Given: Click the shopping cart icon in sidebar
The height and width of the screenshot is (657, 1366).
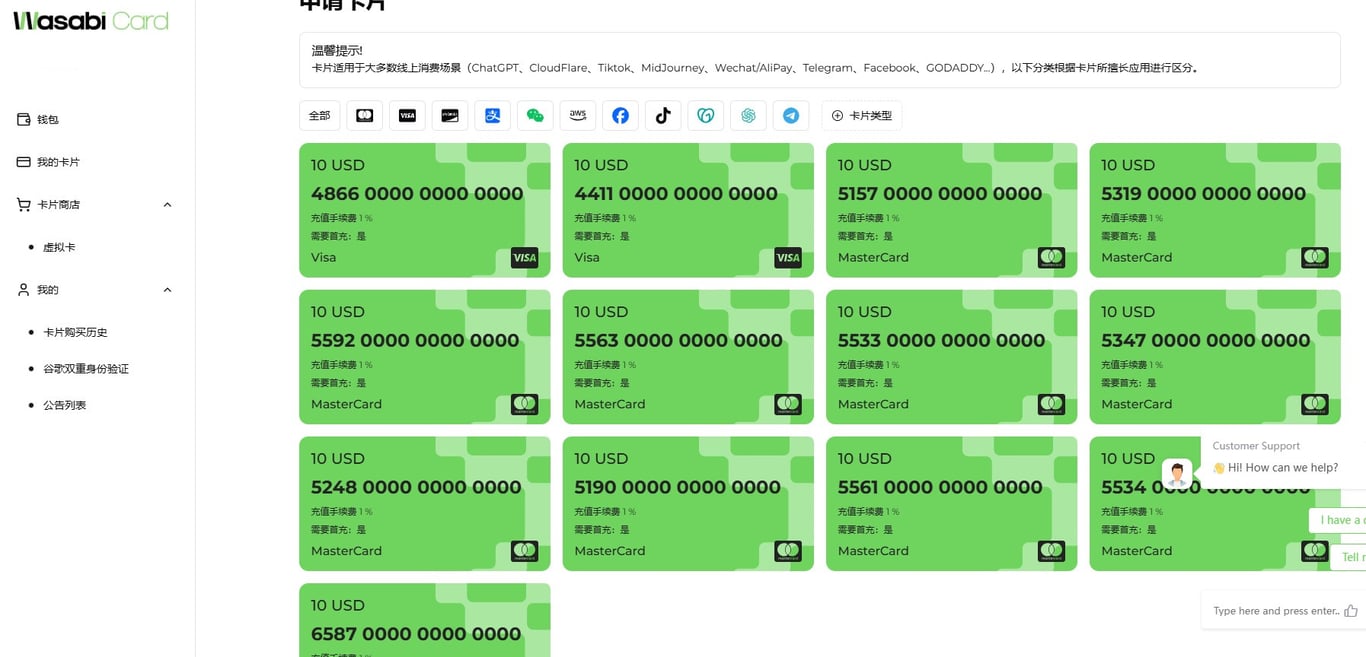Looking at the screenshot, I should 23,205.
